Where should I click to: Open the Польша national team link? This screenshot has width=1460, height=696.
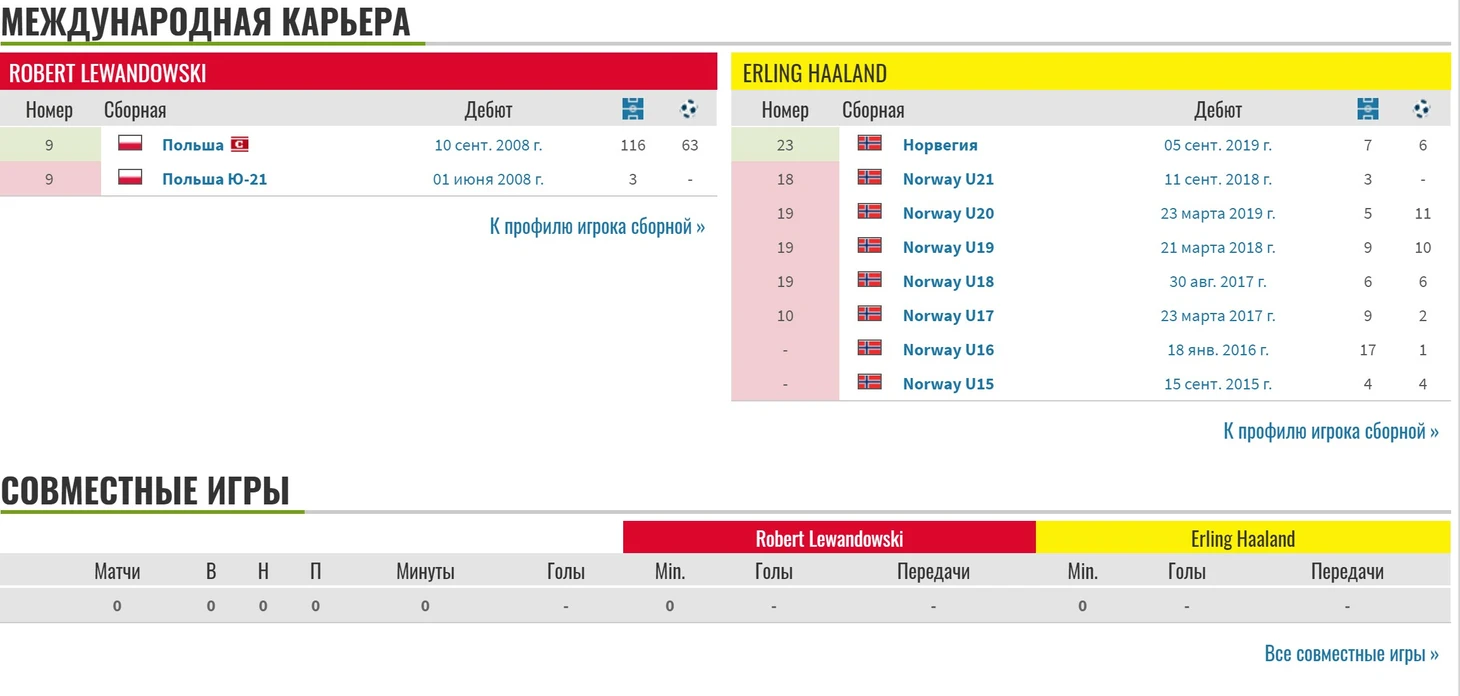193,145
